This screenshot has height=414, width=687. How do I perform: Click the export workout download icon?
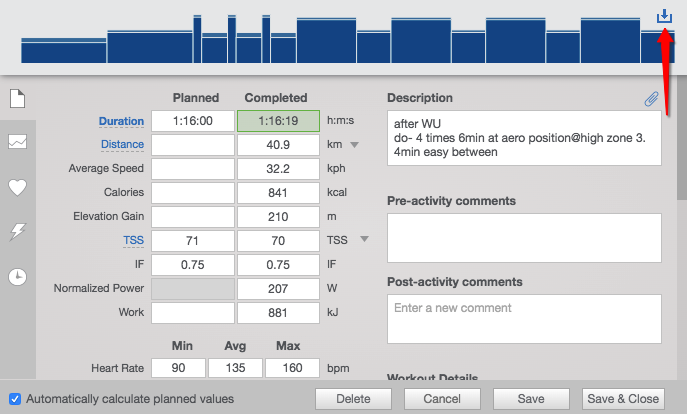[664, 16]
